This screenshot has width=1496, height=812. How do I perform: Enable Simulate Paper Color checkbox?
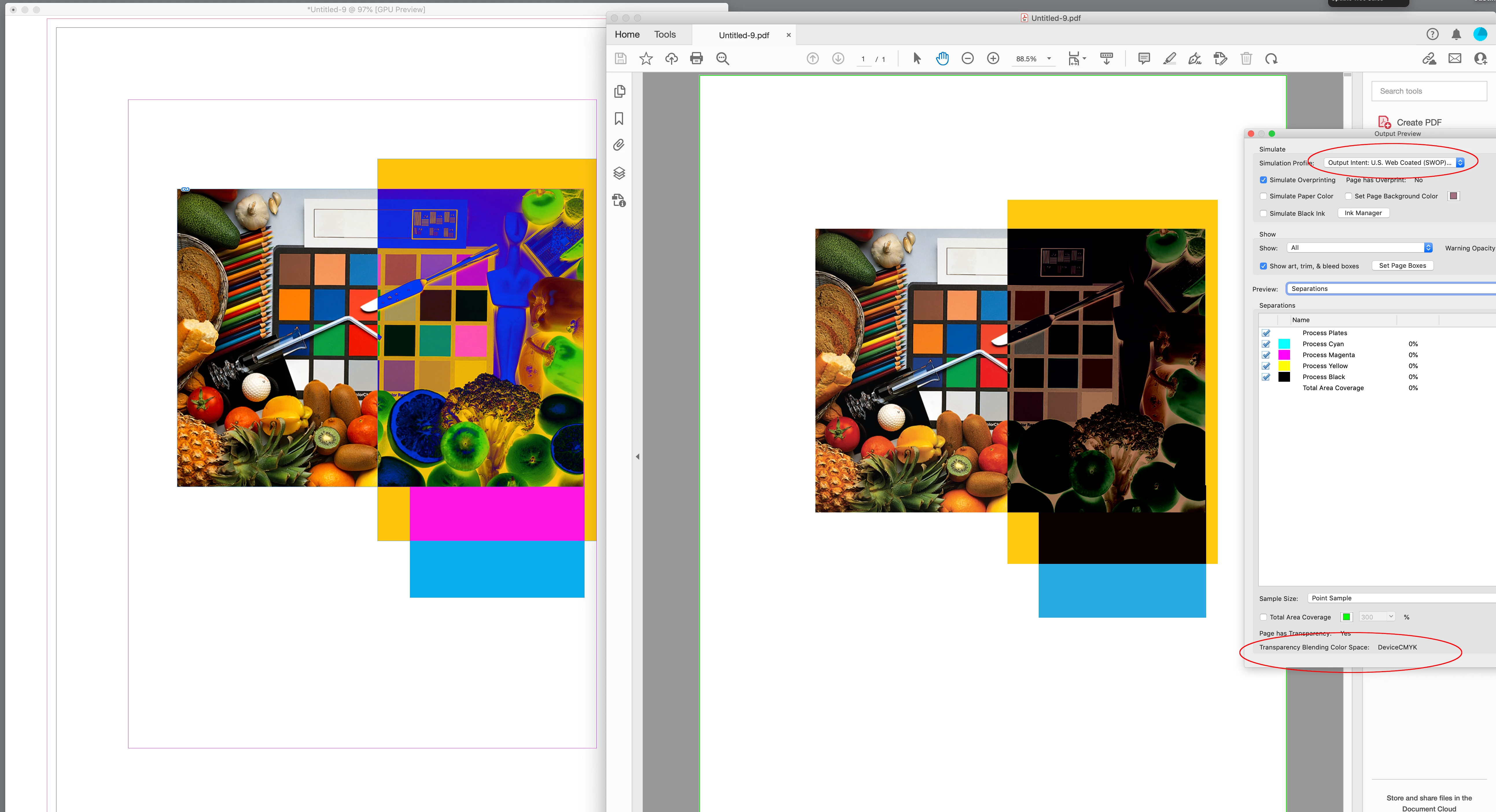coord(1263,196)
